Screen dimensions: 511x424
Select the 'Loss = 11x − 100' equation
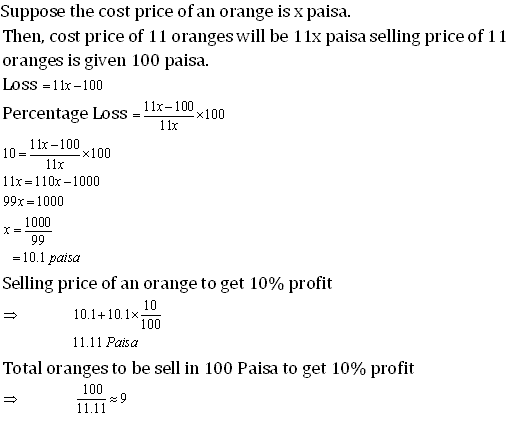tap(53, 85)
